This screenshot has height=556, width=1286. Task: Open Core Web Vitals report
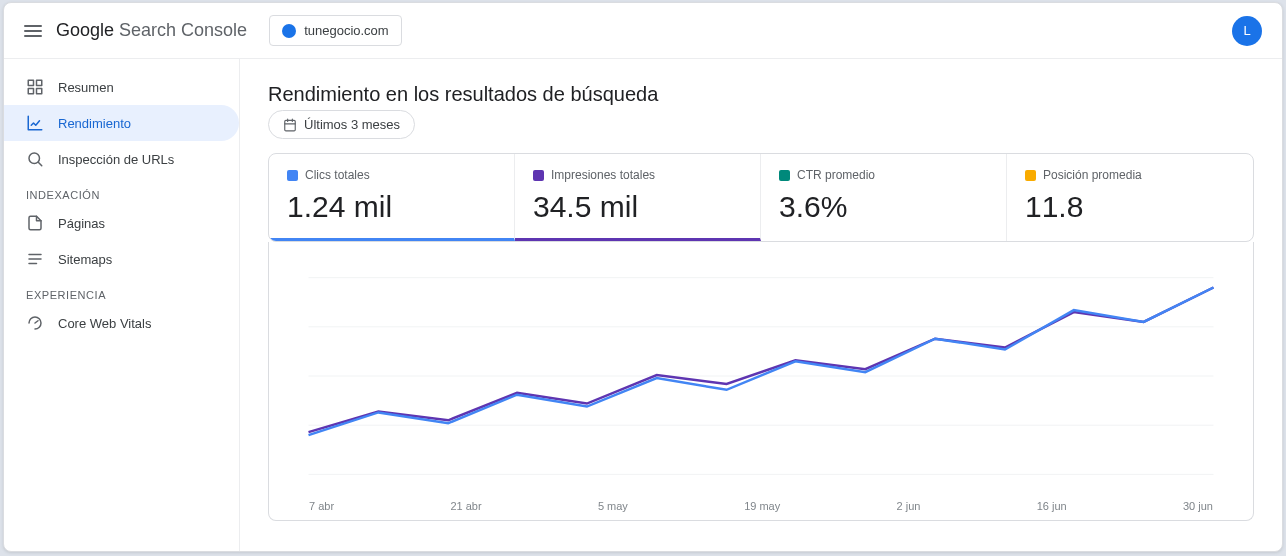click(121, 323)
